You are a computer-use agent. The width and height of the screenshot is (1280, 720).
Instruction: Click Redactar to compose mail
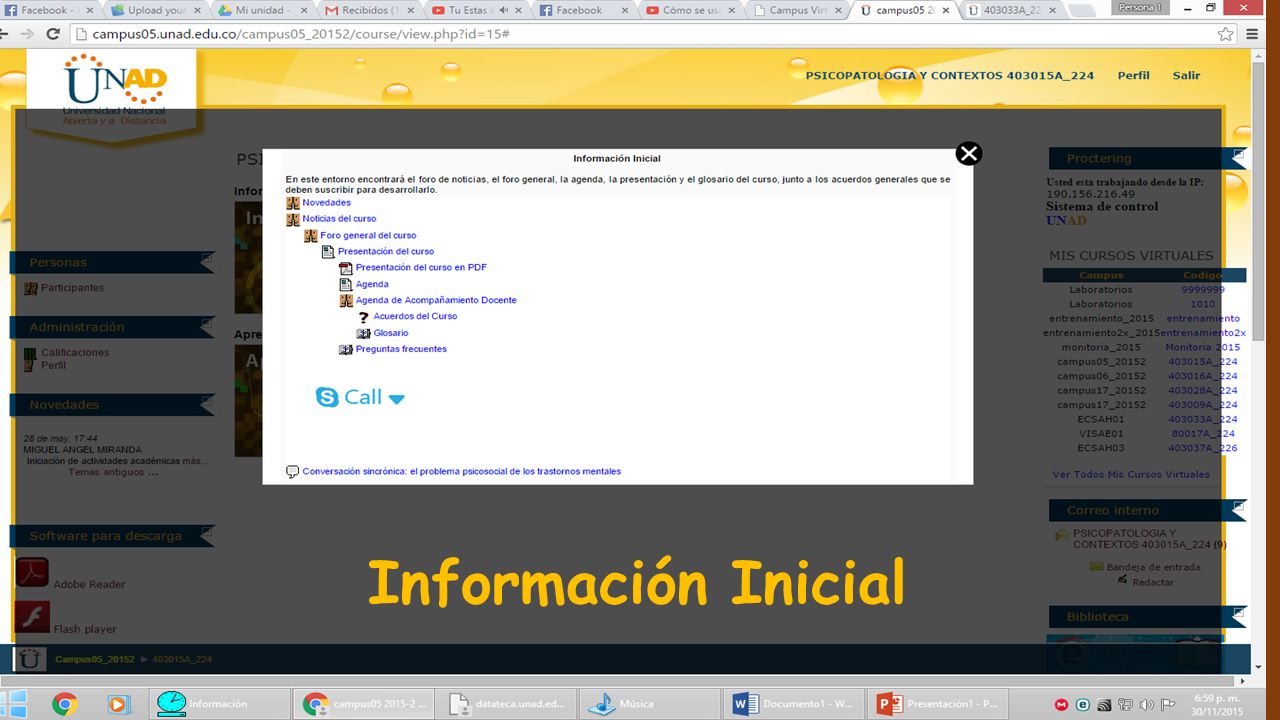1153,582
